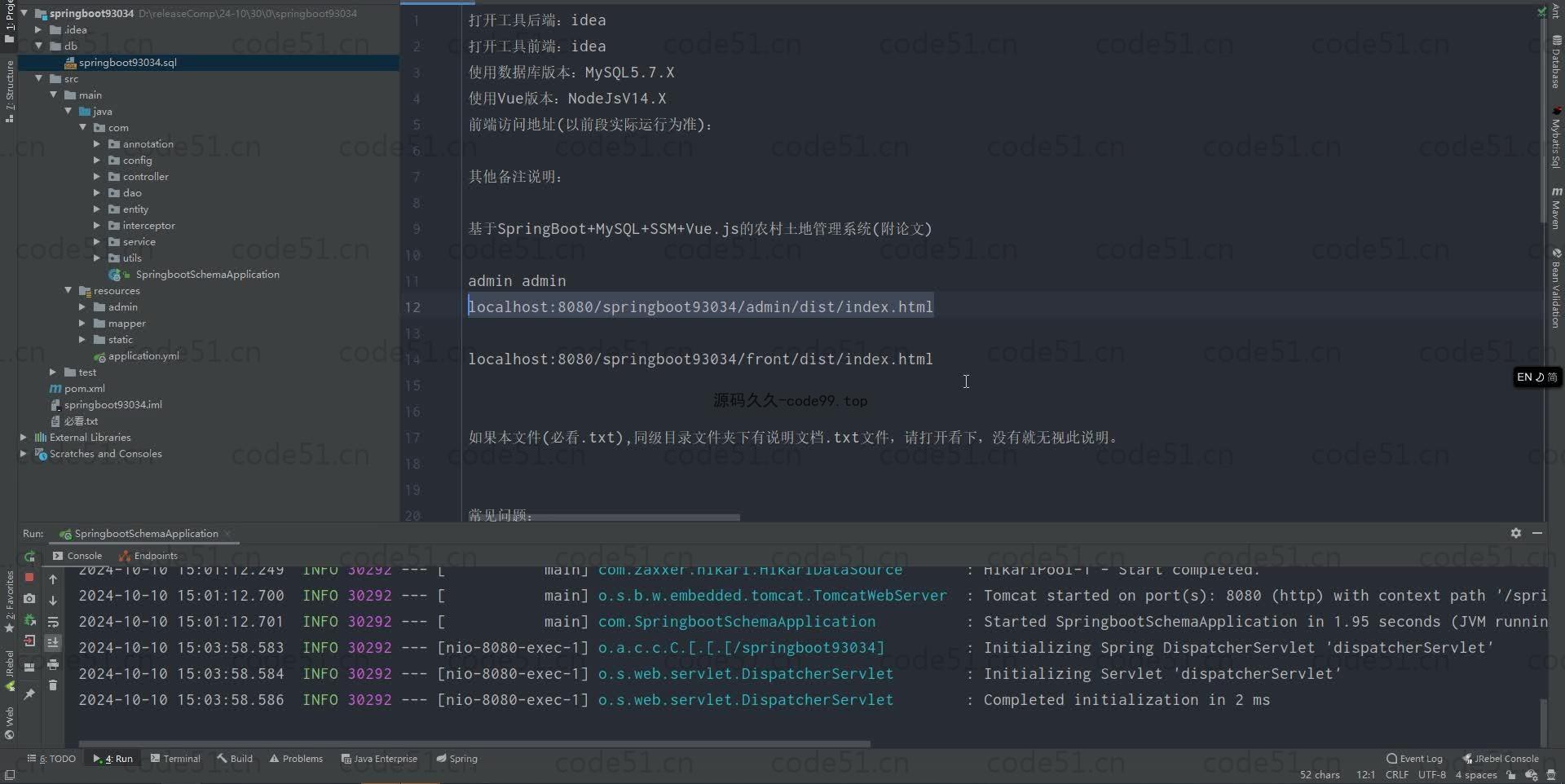The height and width of the screenshot is (784, 1565).
Task: Expand the entity package
Action: pos(97,209)
